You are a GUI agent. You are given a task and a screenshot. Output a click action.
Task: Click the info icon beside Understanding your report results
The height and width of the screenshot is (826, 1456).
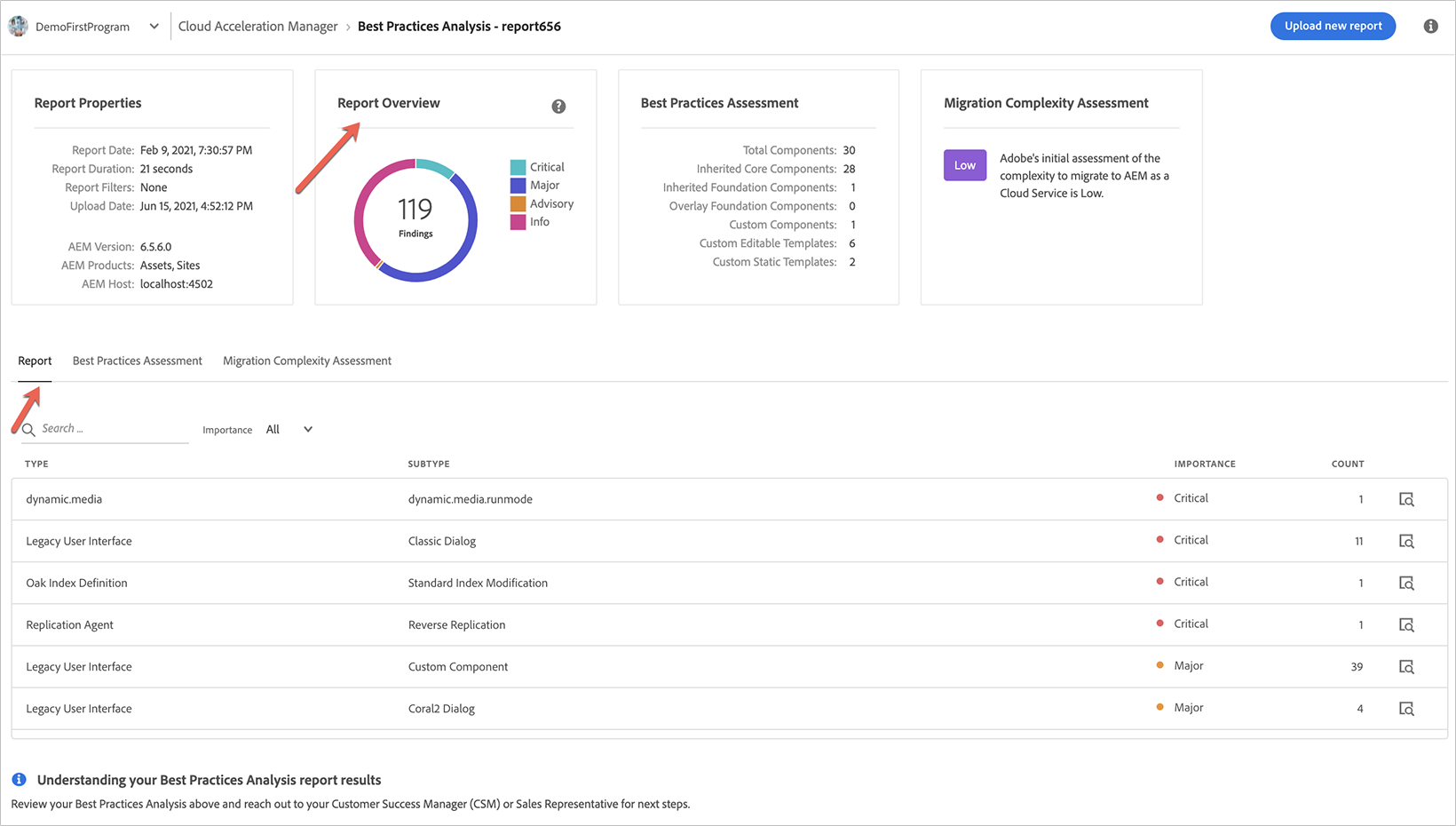click(x=19, y=780)
